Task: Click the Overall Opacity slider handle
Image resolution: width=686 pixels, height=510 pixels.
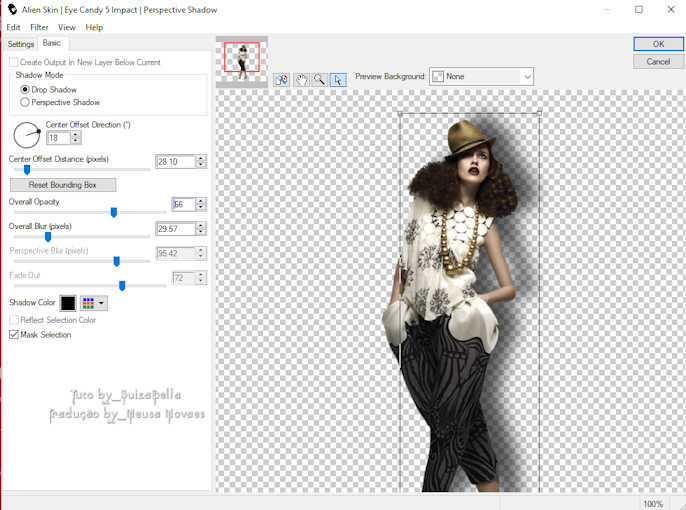Action: (114, 212)
